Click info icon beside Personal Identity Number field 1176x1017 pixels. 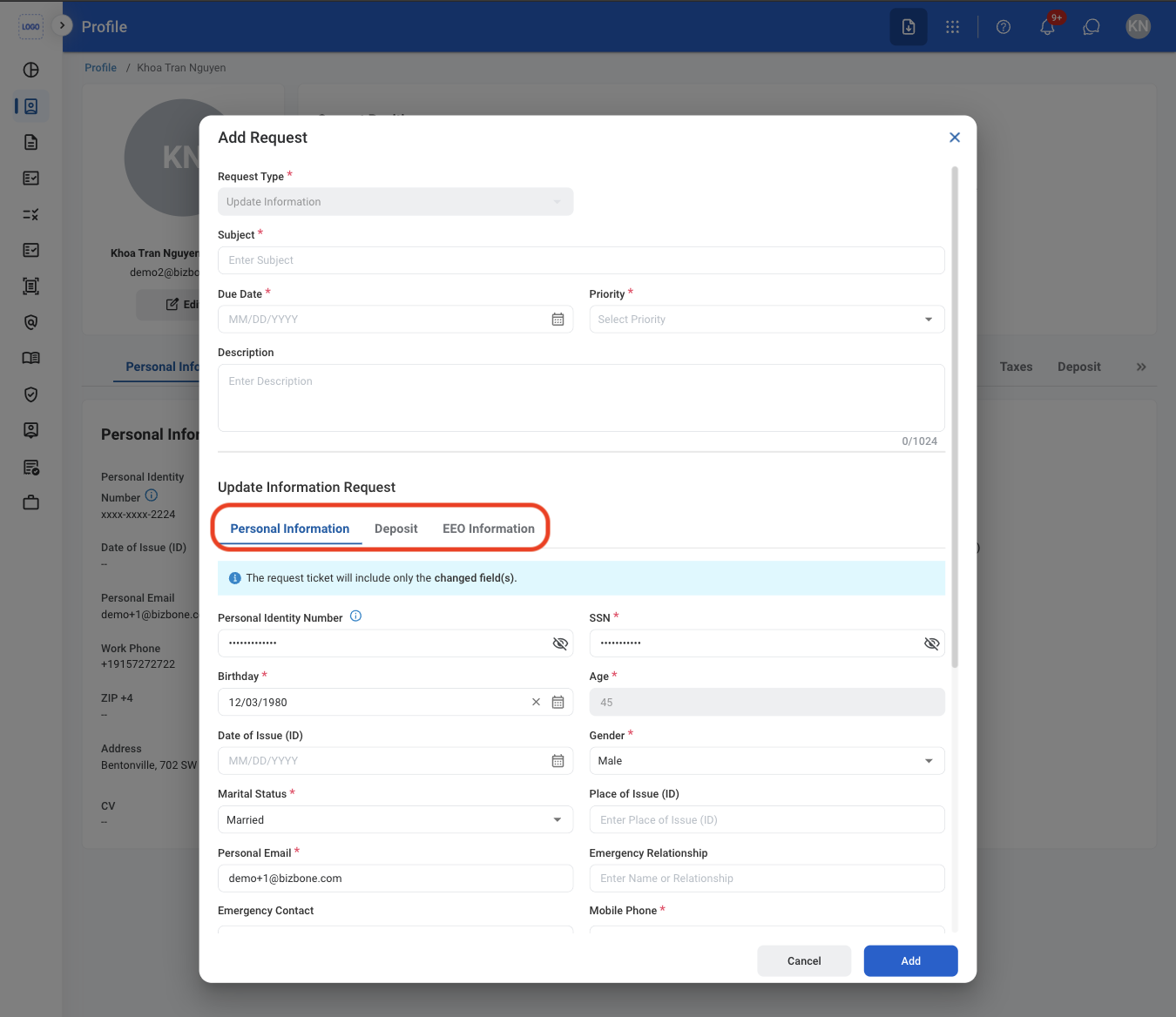click(x=356, y=616)
